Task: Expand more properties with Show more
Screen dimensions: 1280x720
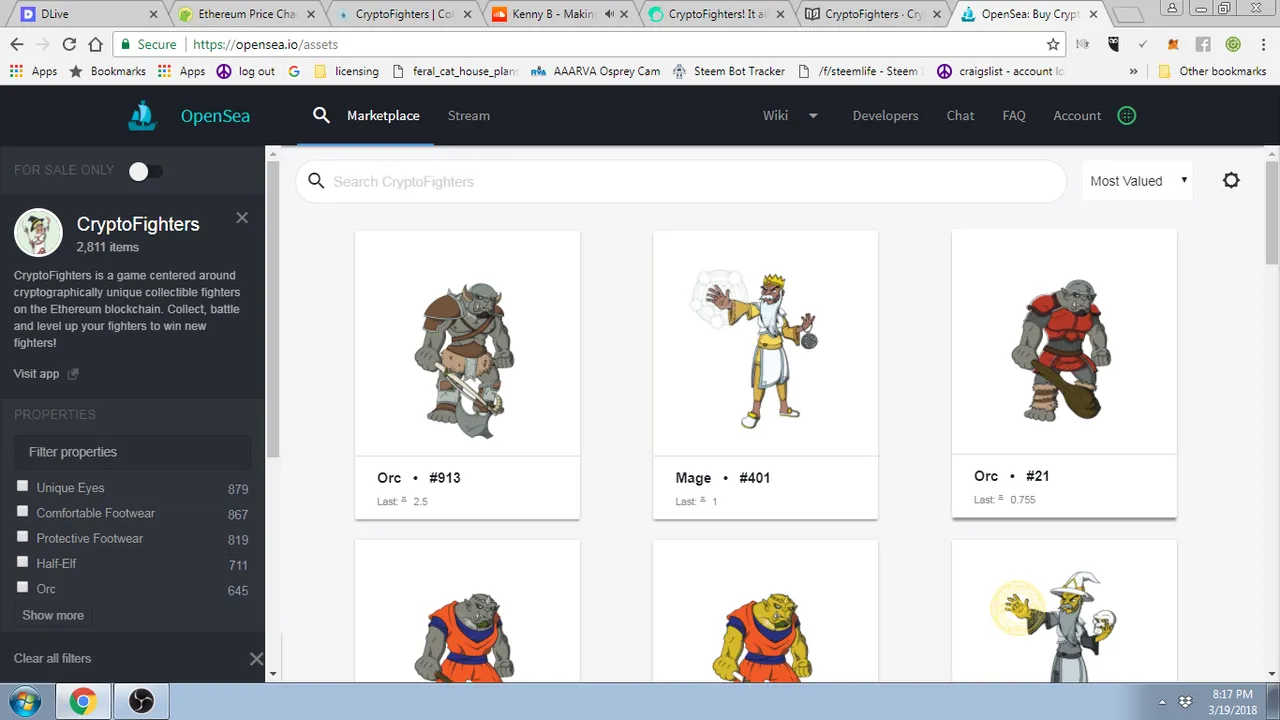Action: click(53, 615)
